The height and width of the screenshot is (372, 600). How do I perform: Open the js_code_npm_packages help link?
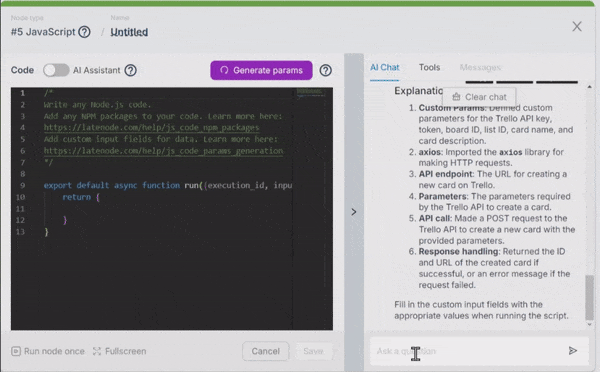152,127
